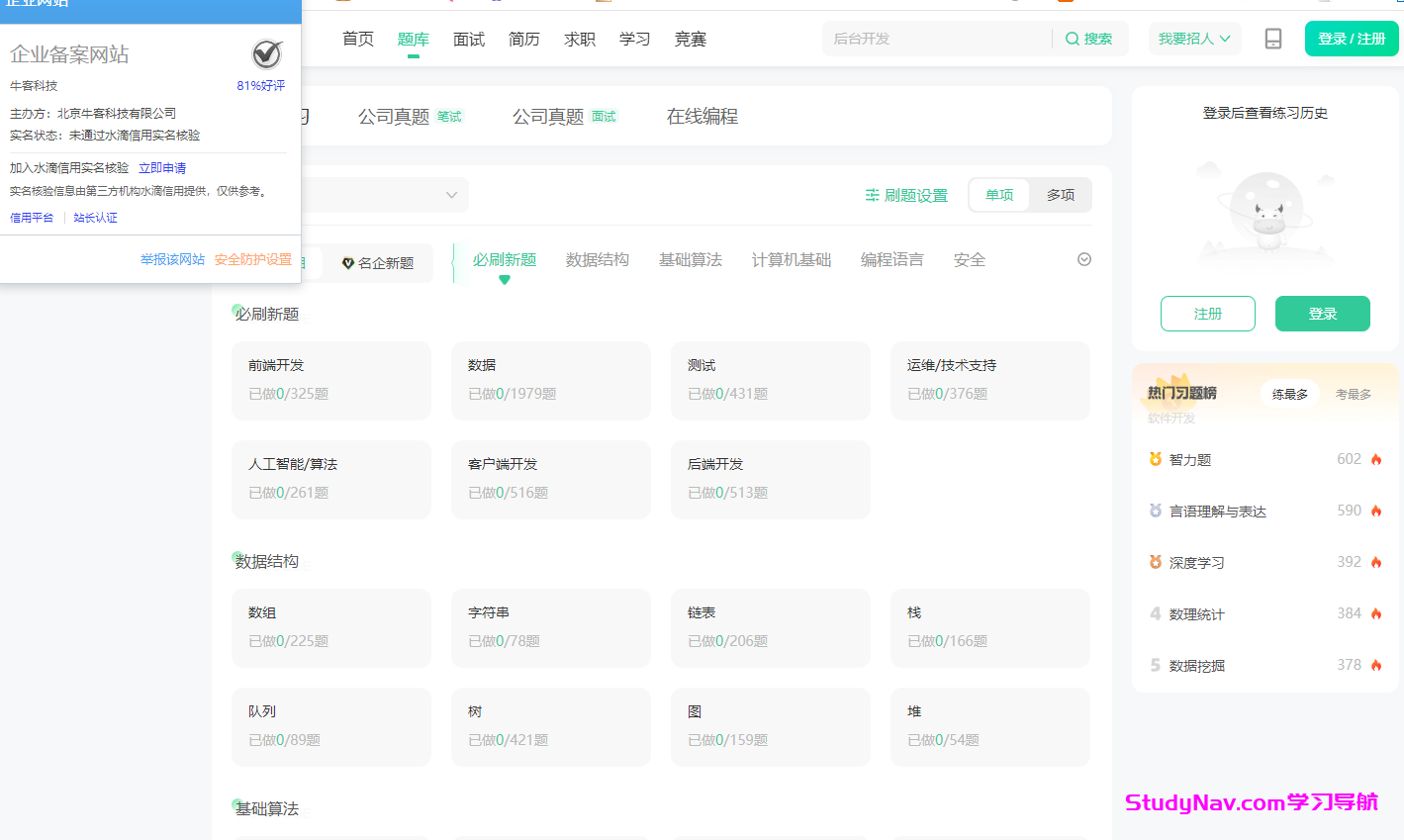Click the verification checkmark in the site info popup

(265, 54)
